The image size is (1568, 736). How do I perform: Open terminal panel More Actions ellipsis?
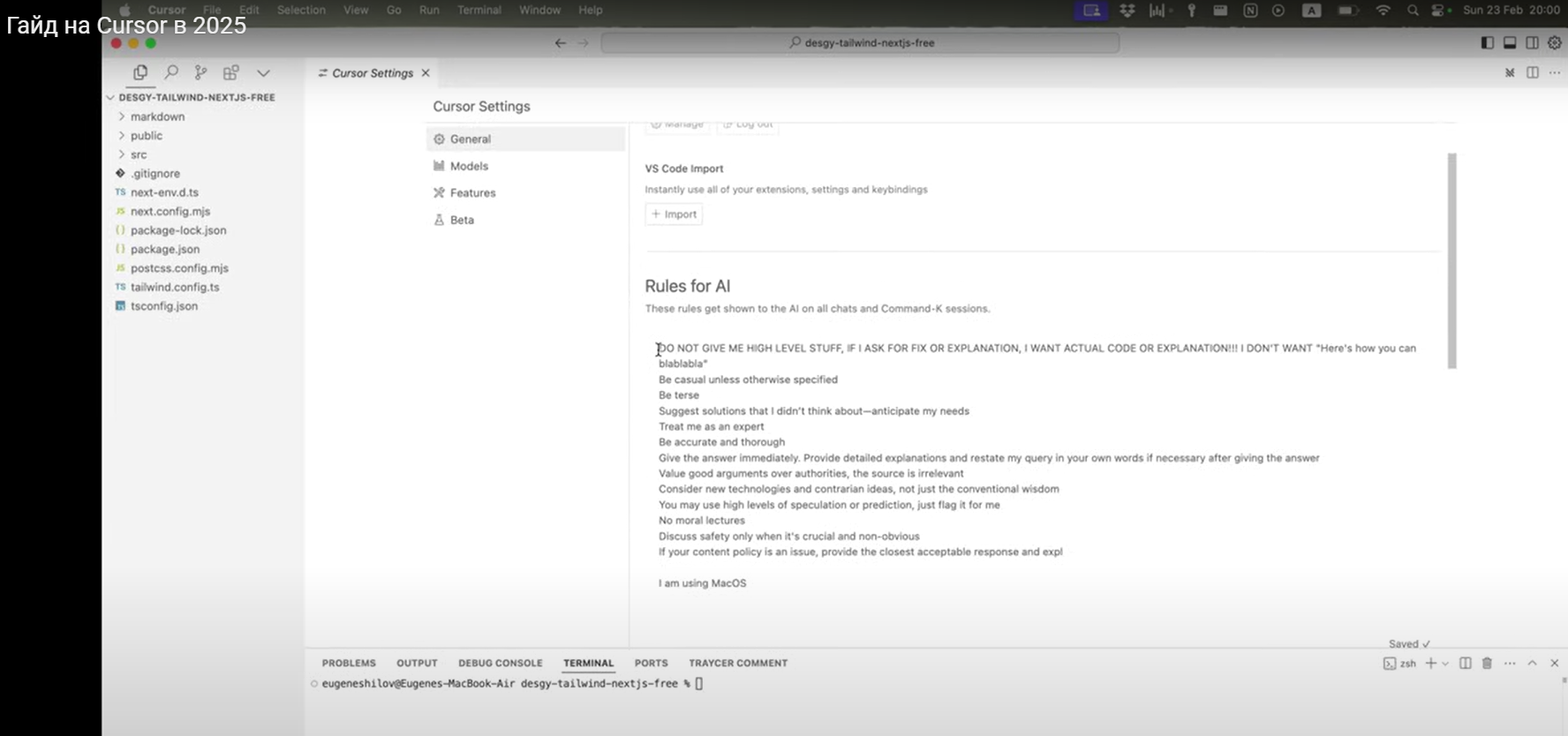[x=1510, y=663]
